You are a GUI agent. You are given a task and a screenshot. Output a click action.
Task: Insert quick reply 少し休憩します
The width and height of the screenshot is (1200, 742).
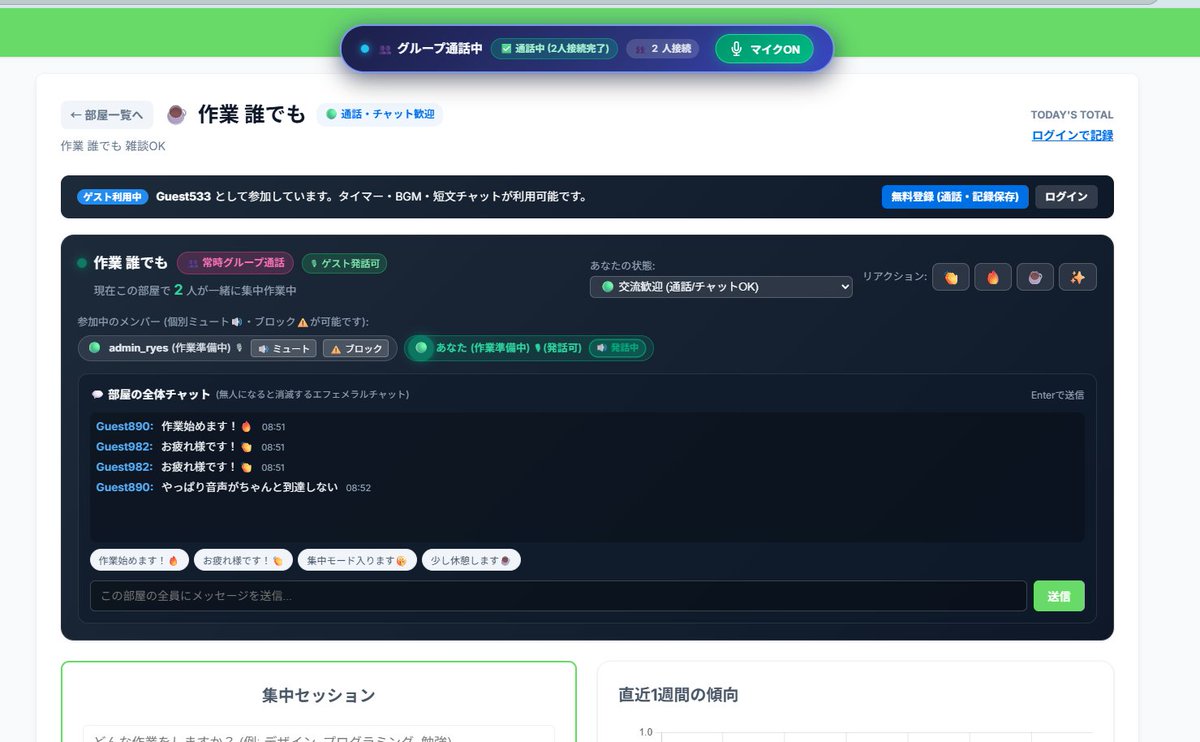pyautogui.click(x=471, y=560)
